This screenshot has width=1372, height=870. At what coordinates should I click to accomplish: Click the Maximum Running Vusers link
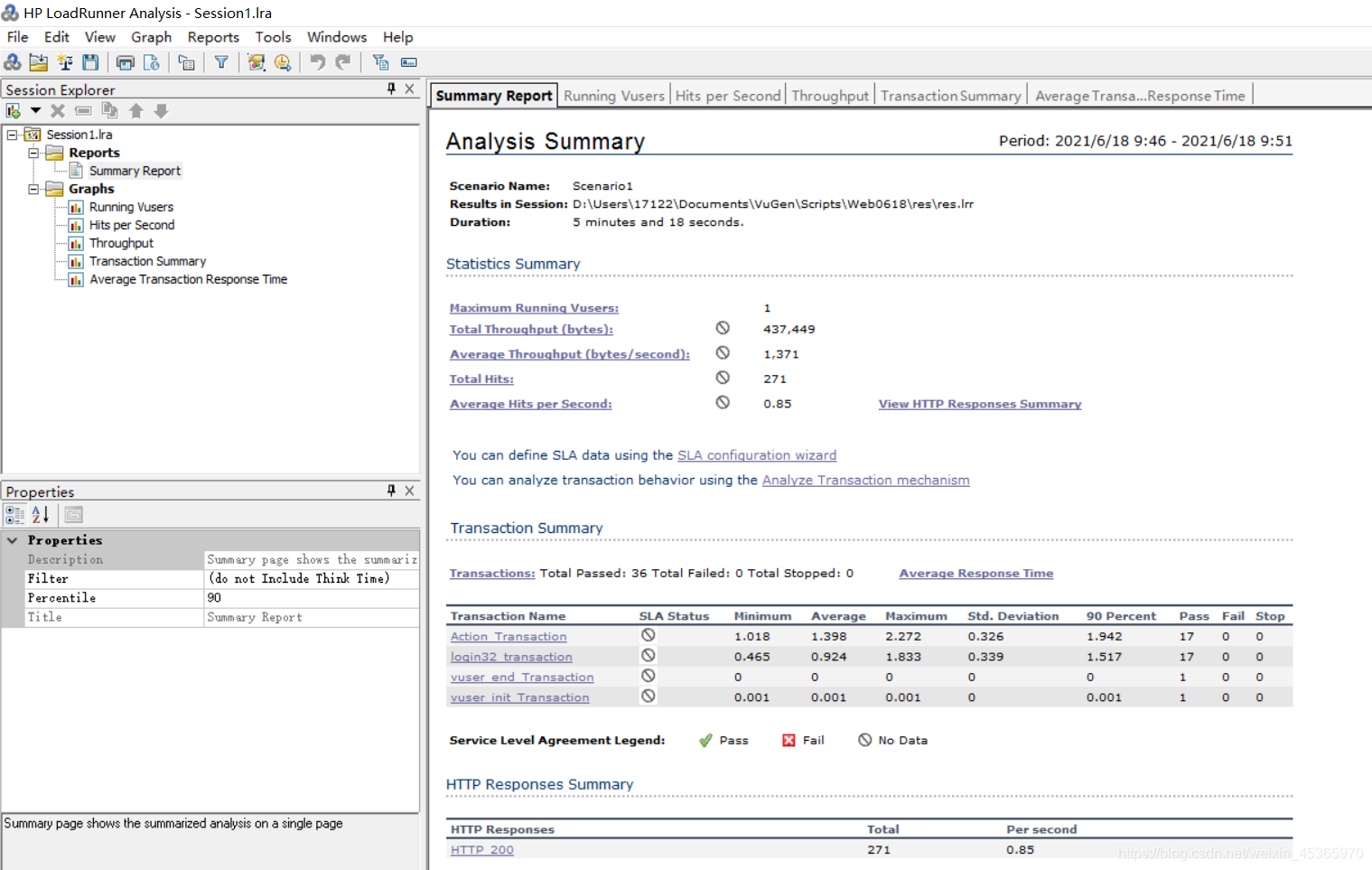[534, 308]
